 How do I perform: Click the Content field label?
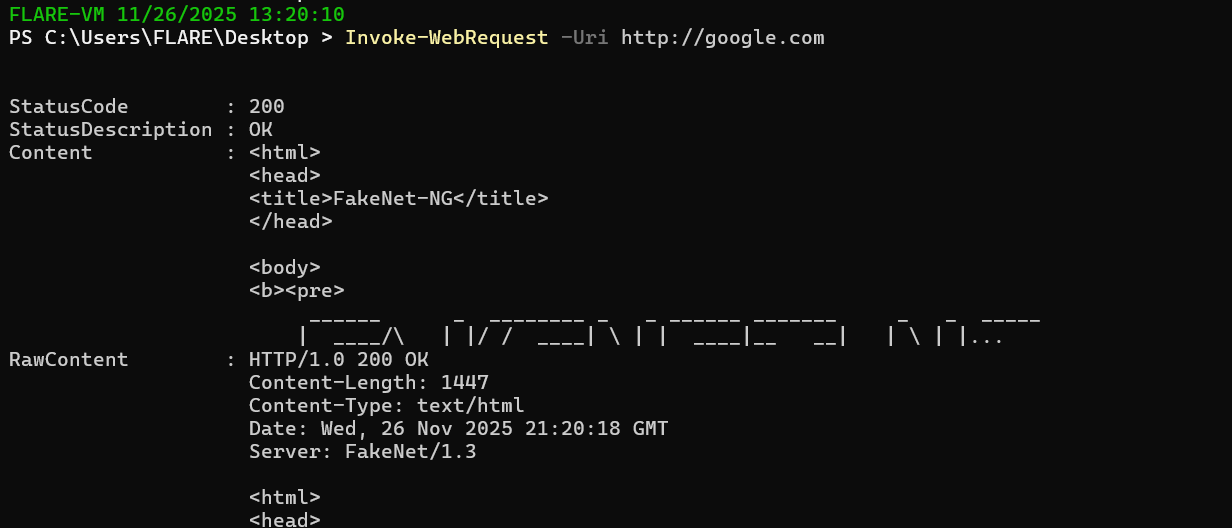tap(51, 152)
